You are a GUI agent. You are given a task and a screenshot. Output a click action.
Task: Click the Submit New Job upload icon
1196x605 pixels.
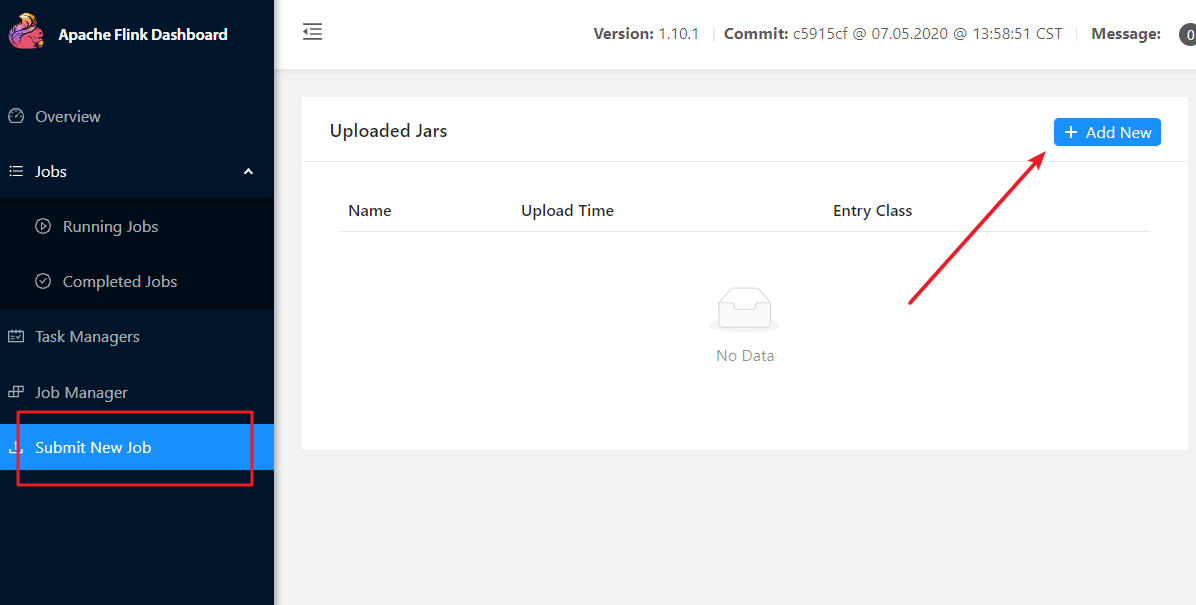16,448
